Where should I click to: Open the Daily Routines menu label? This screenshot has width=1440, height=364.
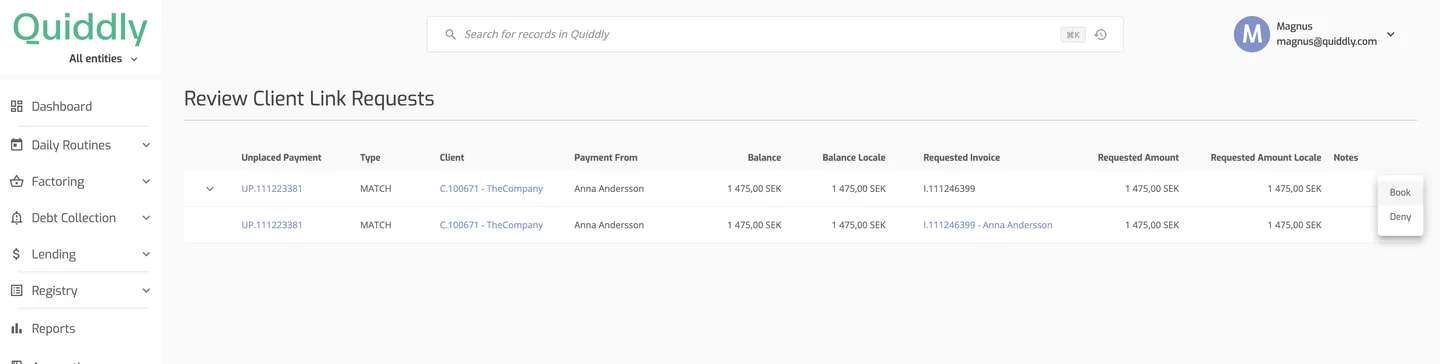click(71, 145)
